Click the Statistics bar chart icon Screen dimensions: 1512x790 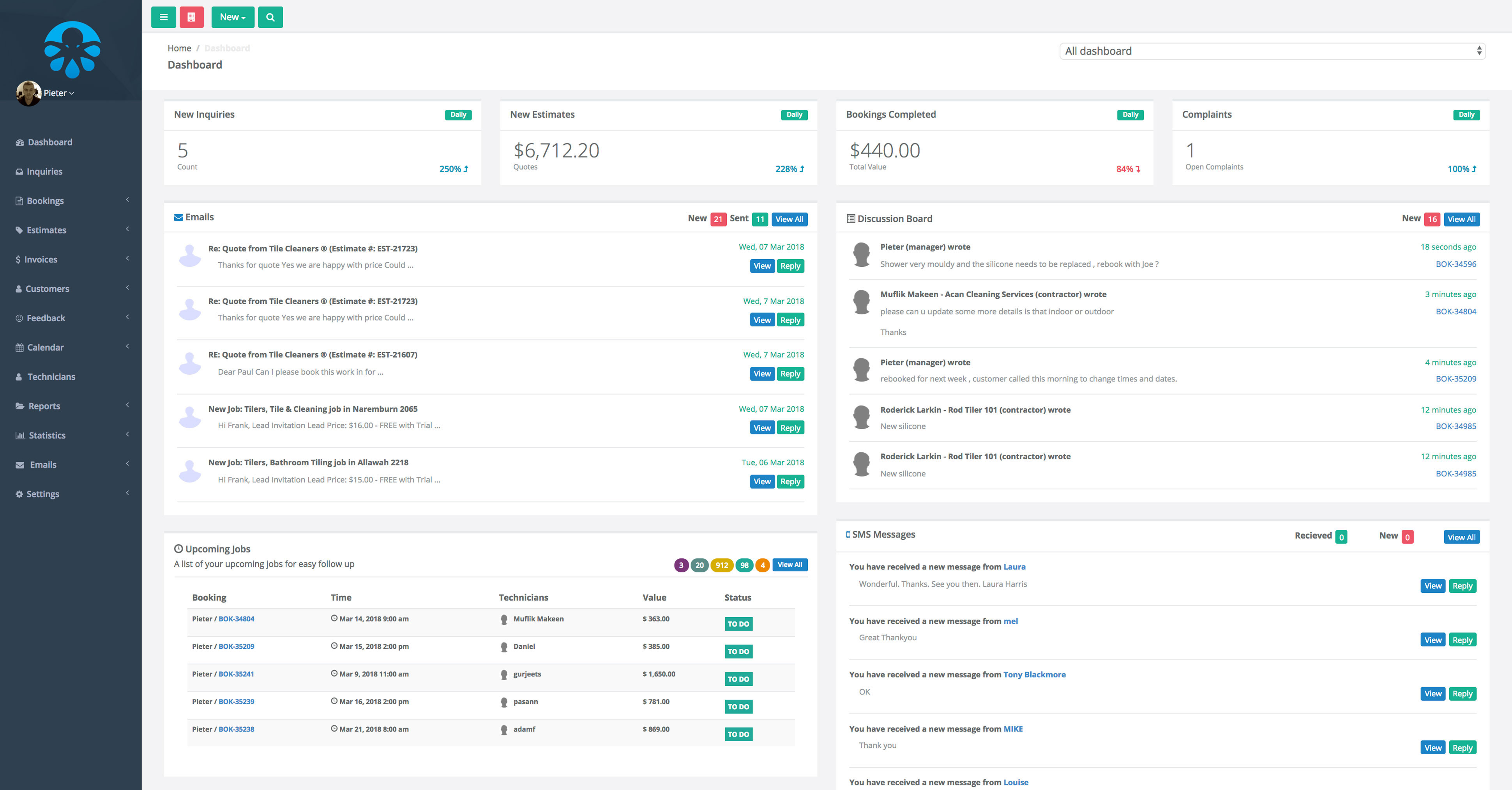coord(20,436)
